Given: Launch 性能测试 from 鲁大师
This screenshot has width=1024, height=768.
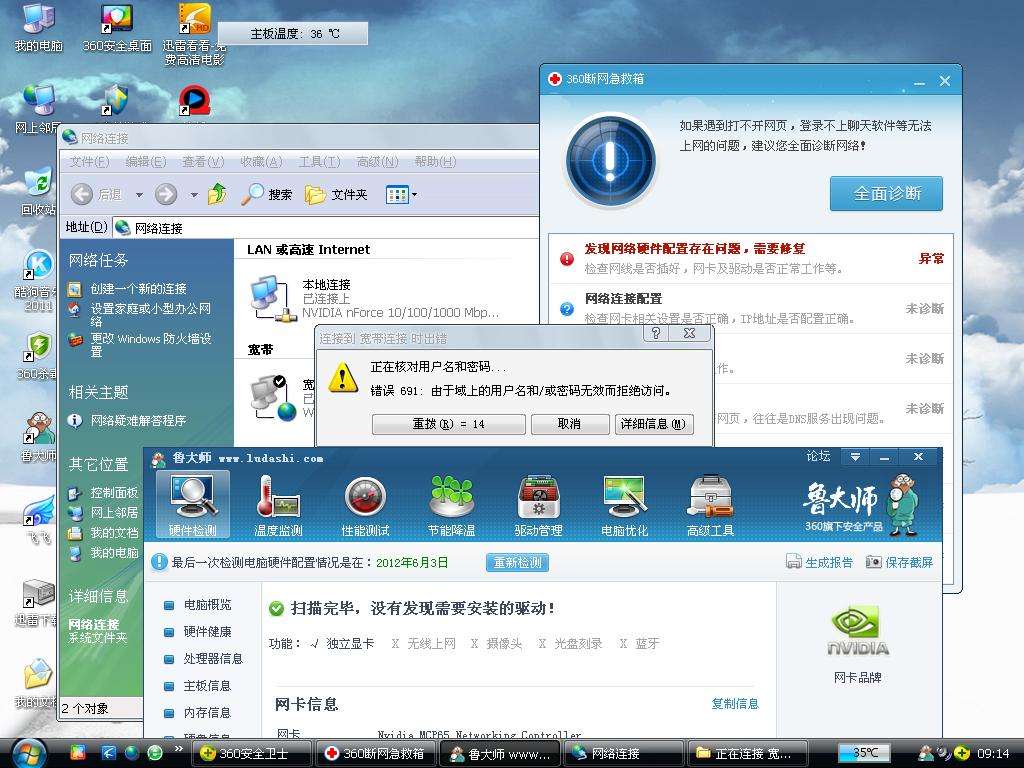Looking at the screenshot, I should [x=366, y=503].
